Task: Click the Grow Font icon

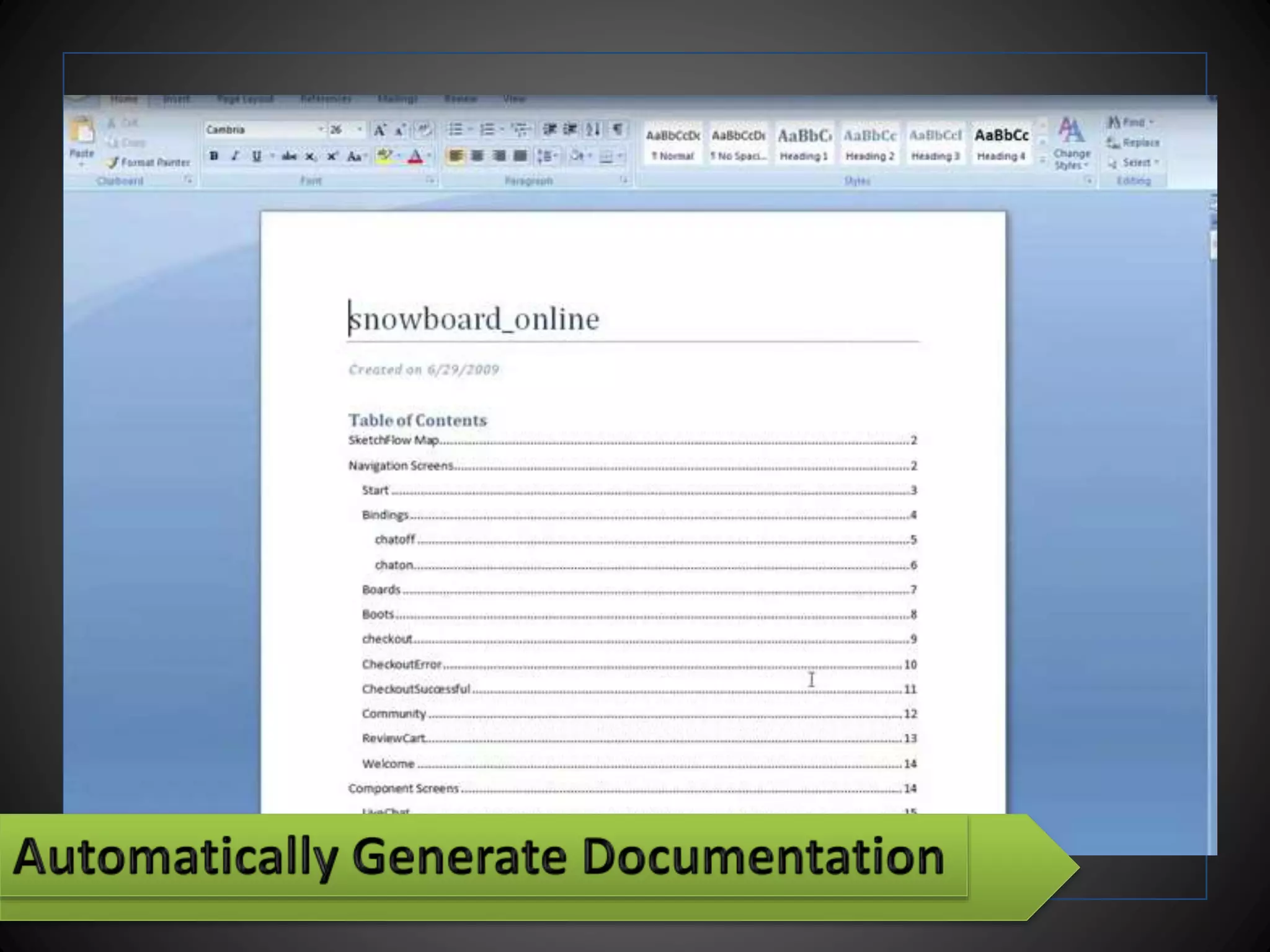Action: pos(380,130)
